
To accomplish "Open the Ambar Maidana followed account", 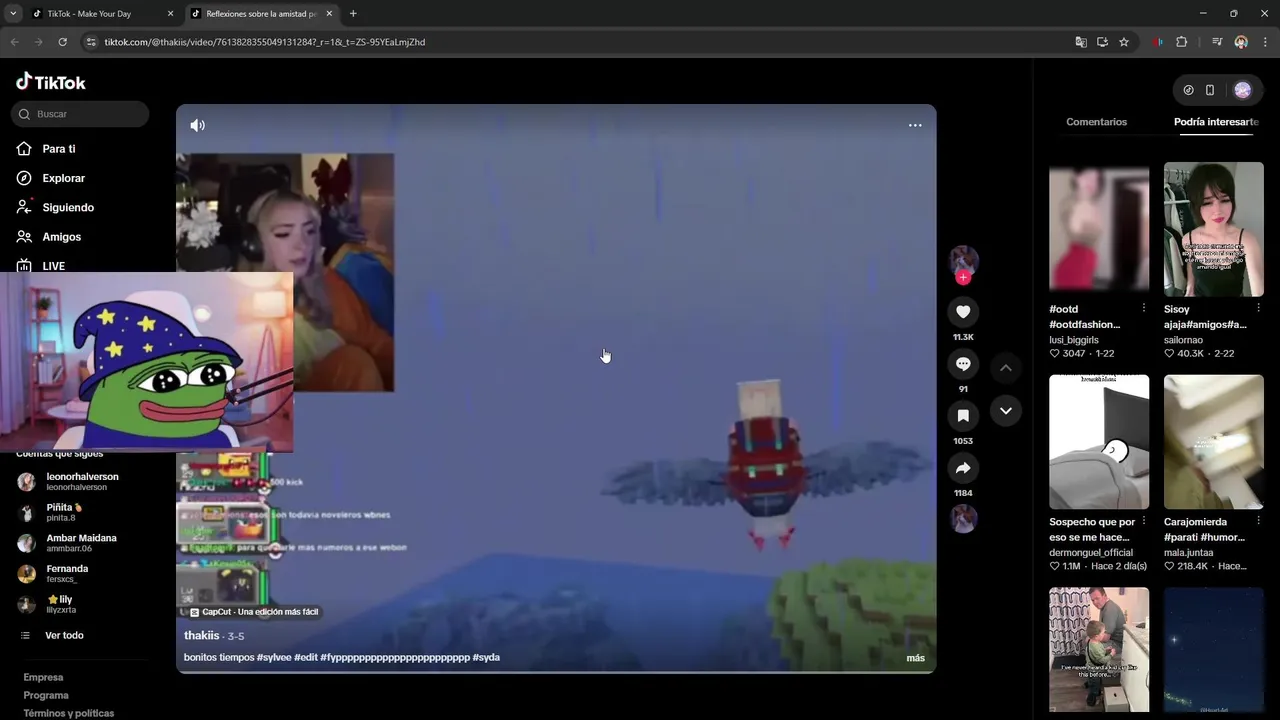I will tap(80, 543).
